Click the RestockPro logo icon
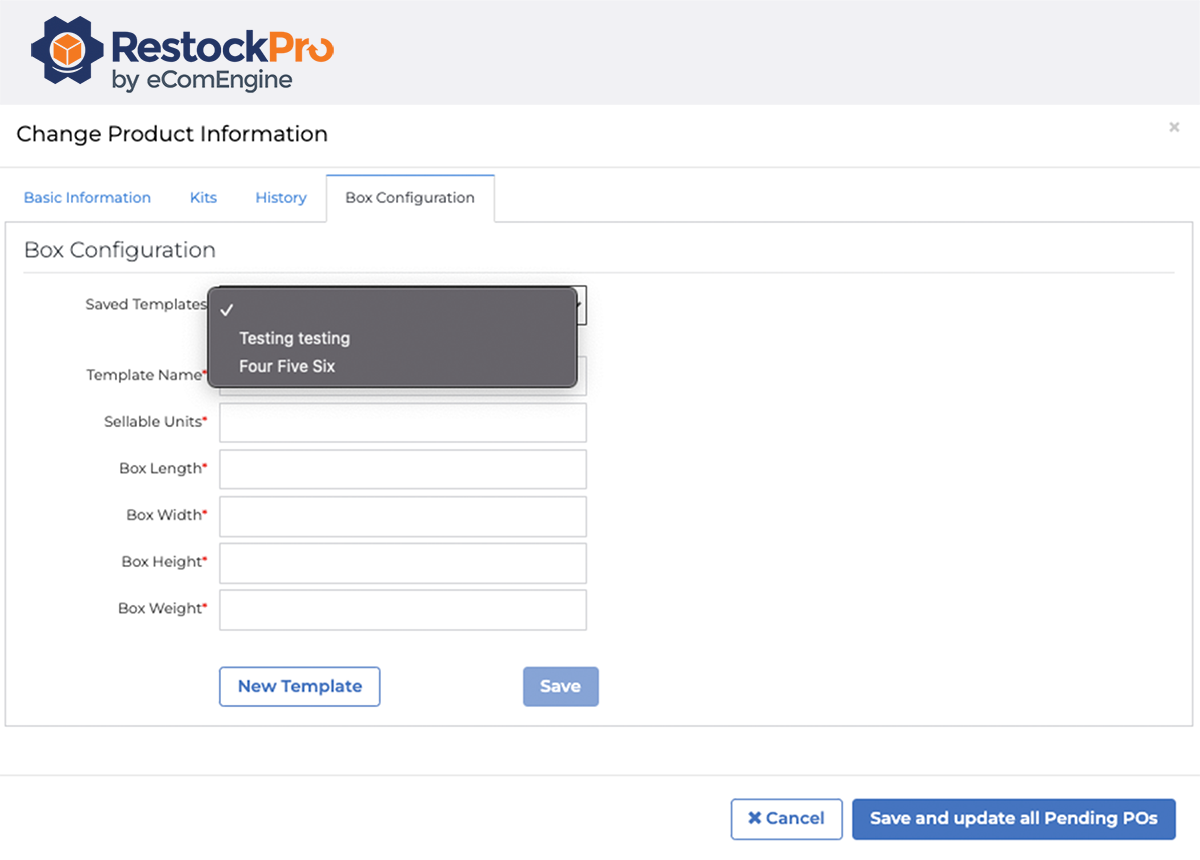 coord(67,51)
